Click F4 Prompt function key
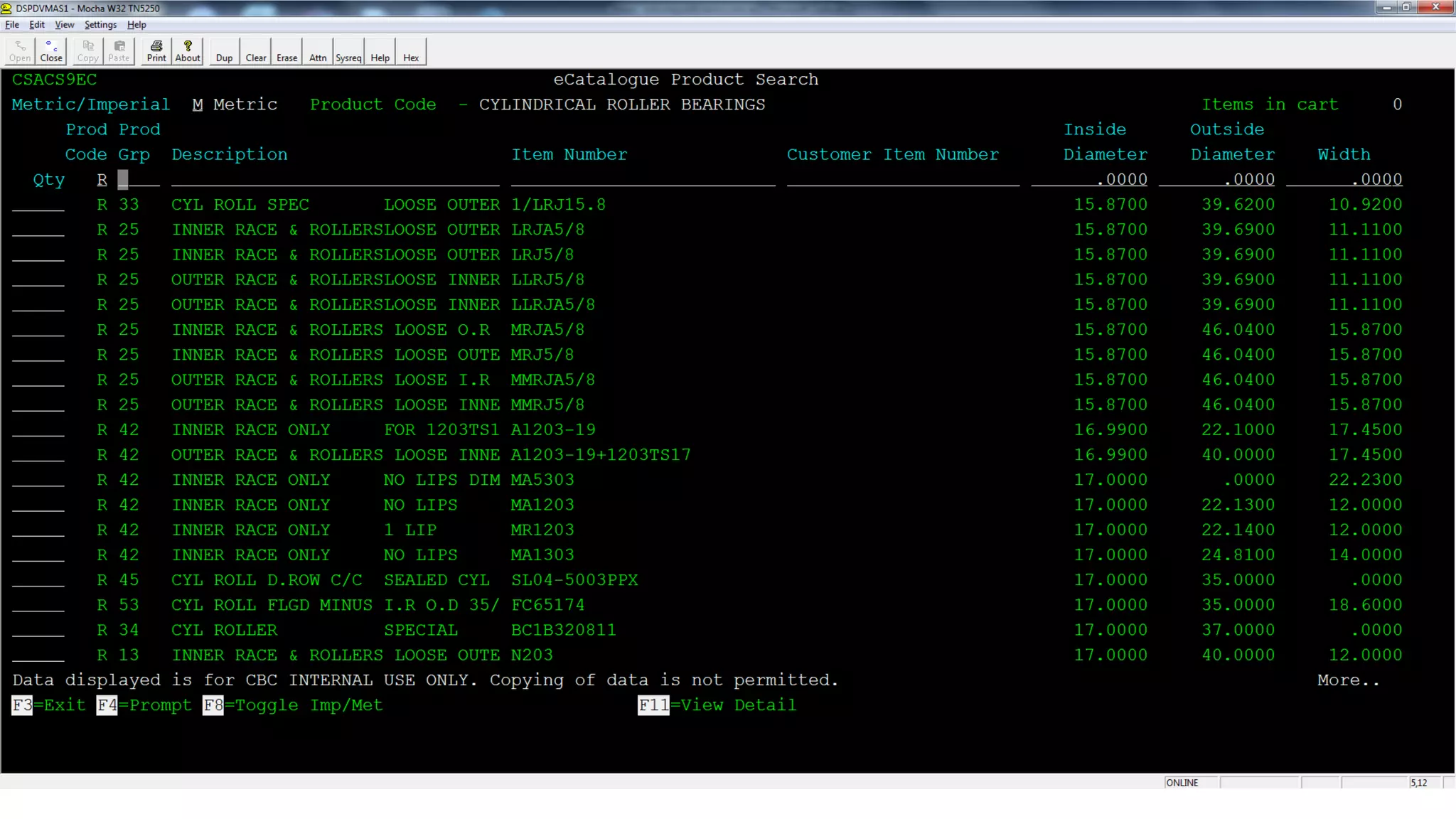The height and width of the screenshot is (819, 1456). [x=144, y=705]
